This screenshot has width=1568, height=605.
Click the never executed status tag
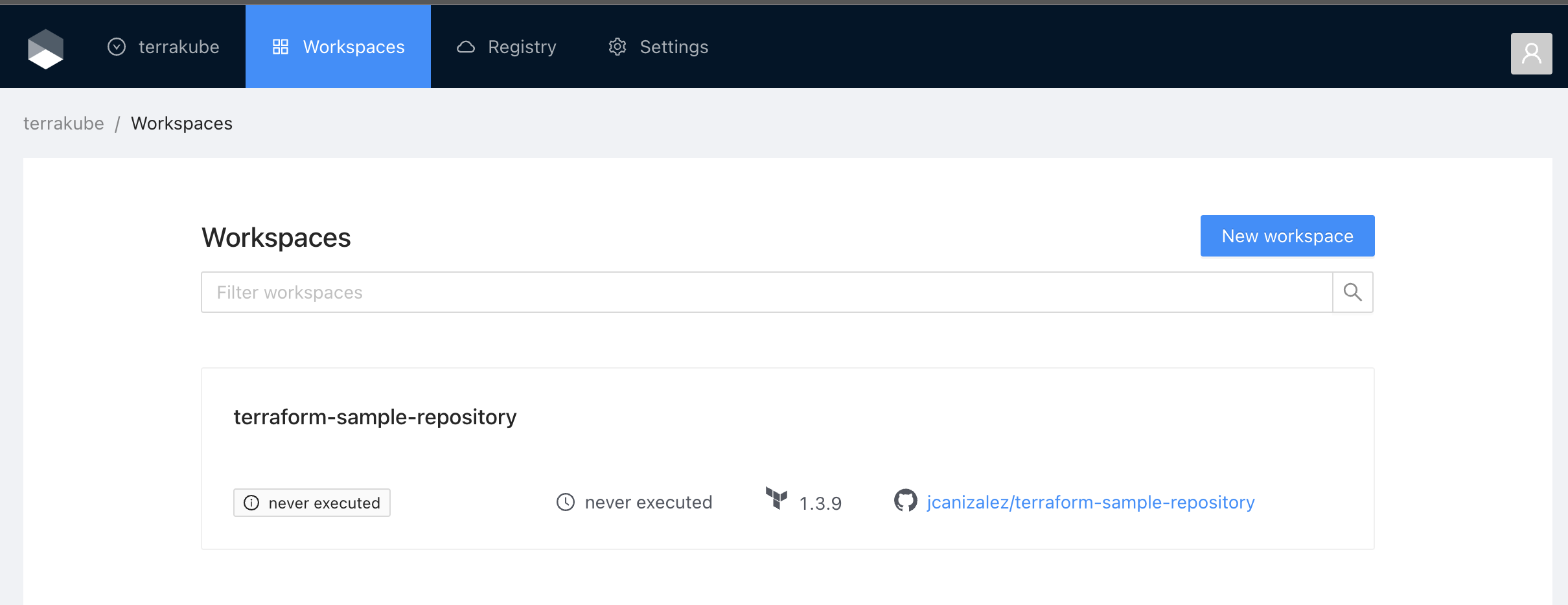coord(312,503)
